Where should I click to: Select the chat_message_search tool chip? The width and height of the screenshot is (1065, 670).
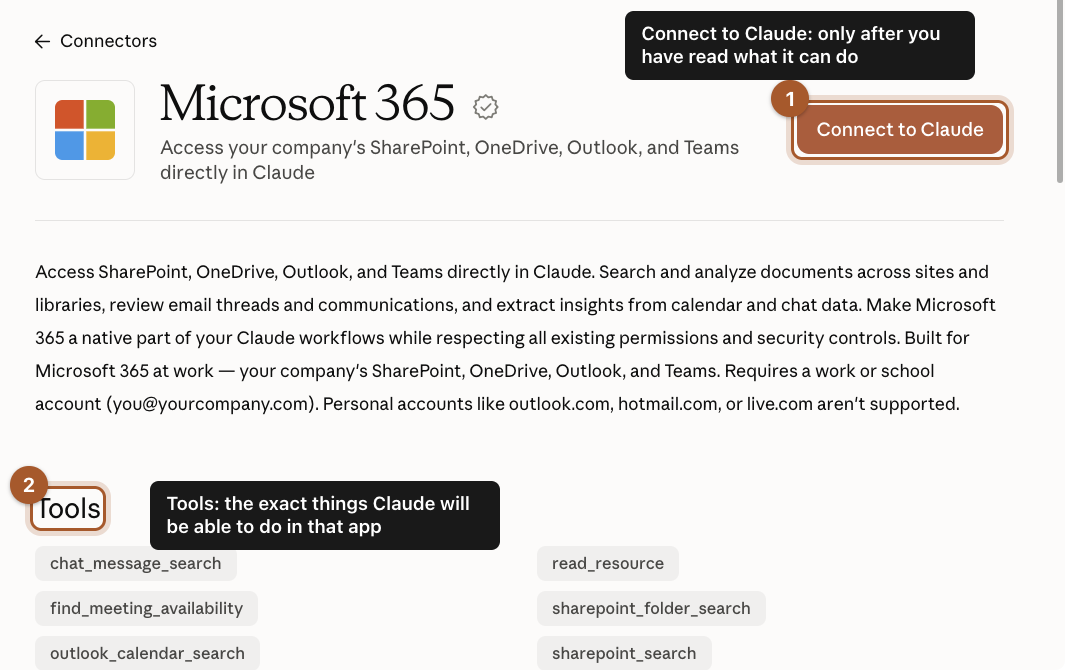coord(136,563)
